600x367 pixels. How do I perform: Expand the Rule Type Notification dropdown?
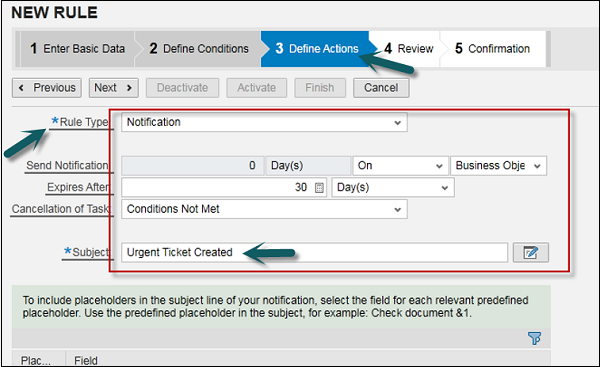(x=264, y=122)
